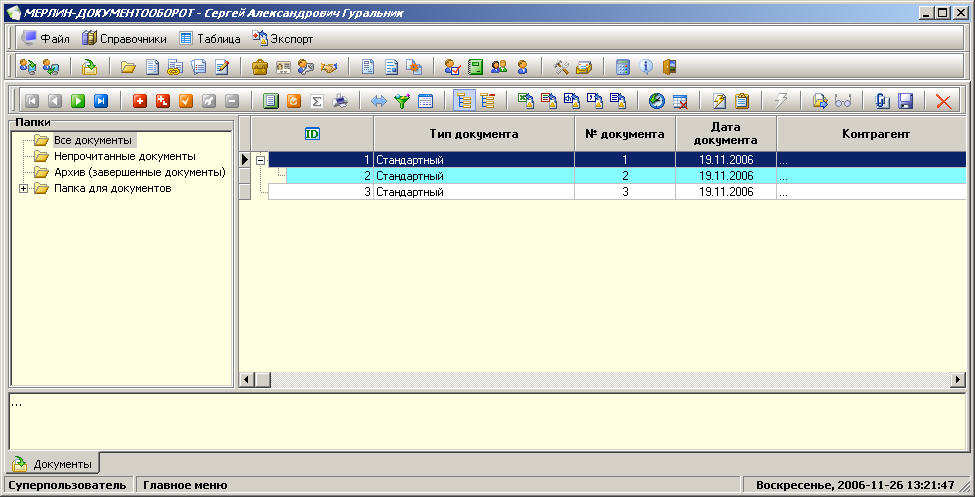Image resolution: width=975 pixels, height=497 pixels.
Task: Select 'Непрочитанные документы' folder
Action: pos(124,156)
